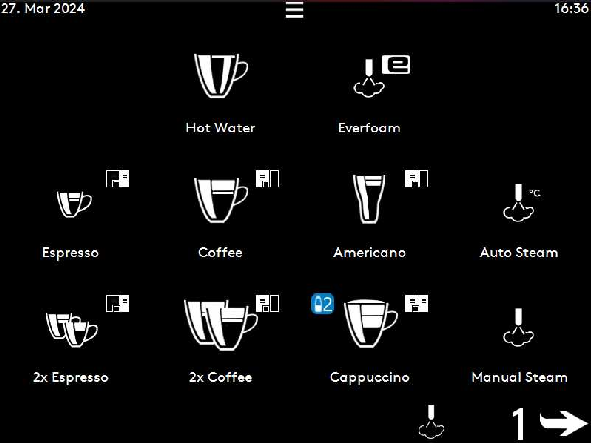Tap the date 27. Mar 2024
591x443 pixels.
click(43, 8)
